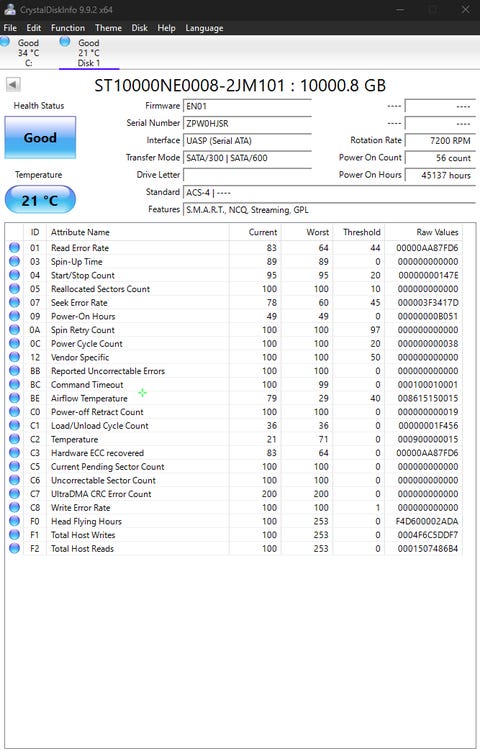
Task: Select the Power-On Hours attribute row
Action: [x=233, y=316]
